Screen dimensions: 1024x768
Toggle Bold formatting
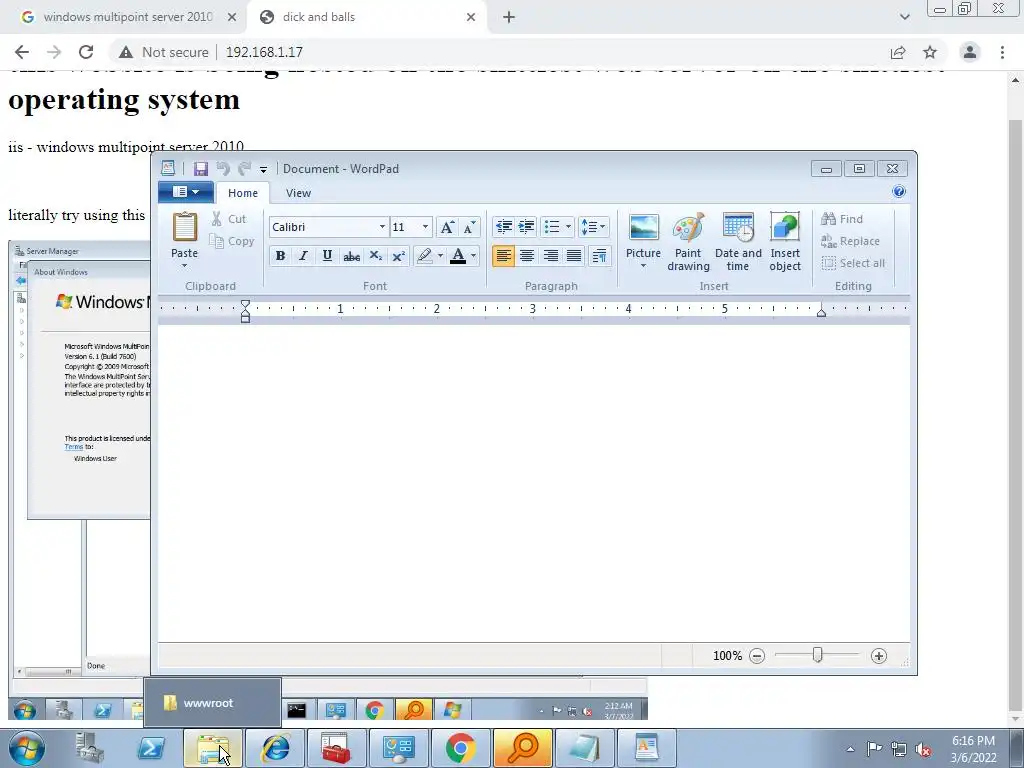(280, 256)
